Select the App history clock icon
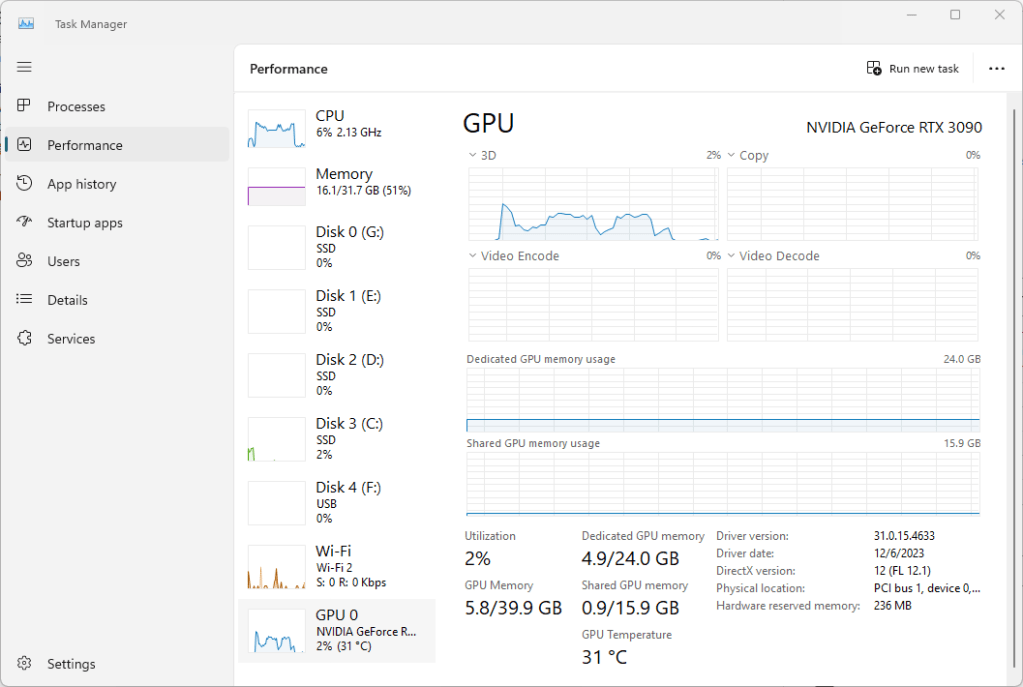 pyautogui.click(x=25, y=184)
